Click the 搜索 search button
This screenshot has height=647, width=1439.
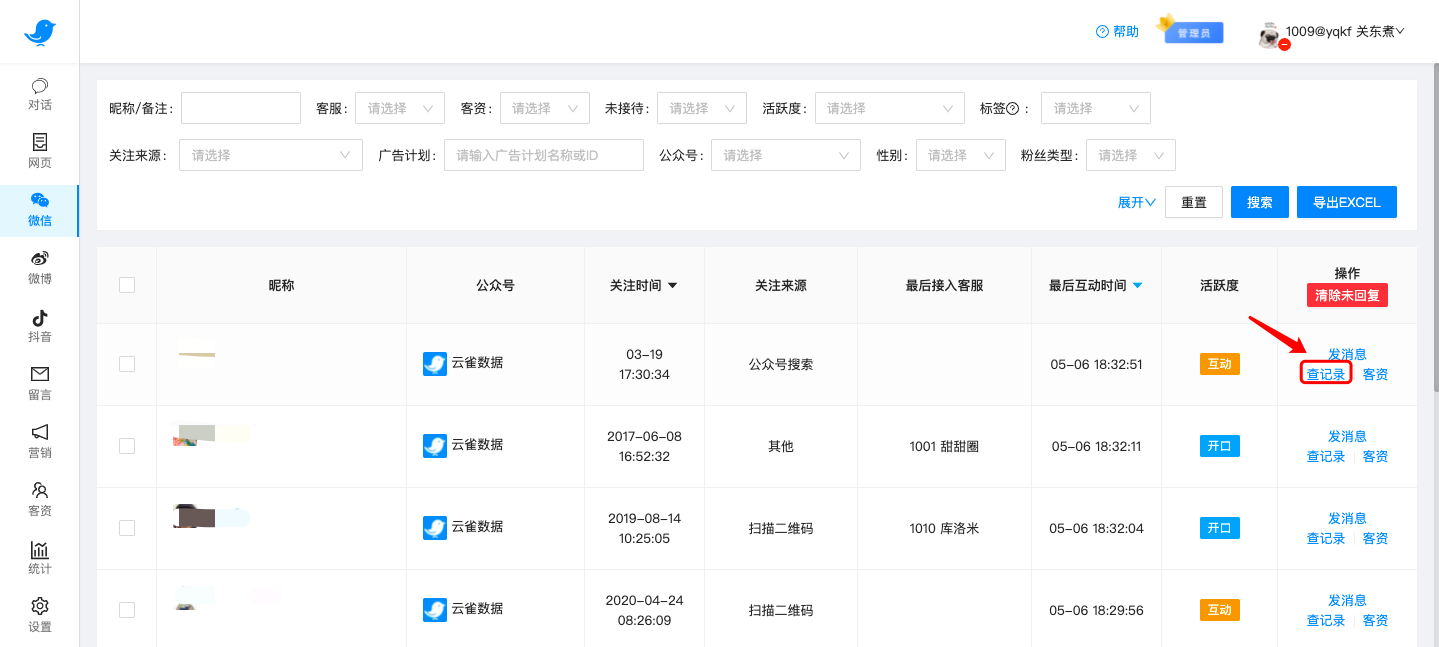[1260, 202]
